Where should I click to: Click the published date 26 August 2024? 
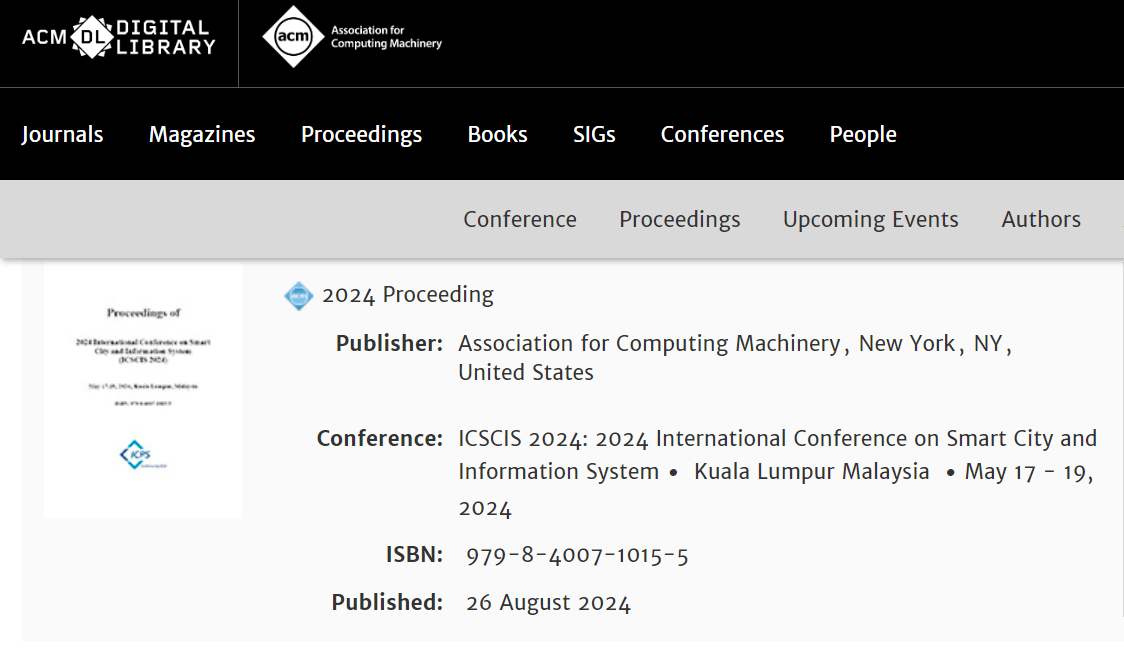(548, 602)
